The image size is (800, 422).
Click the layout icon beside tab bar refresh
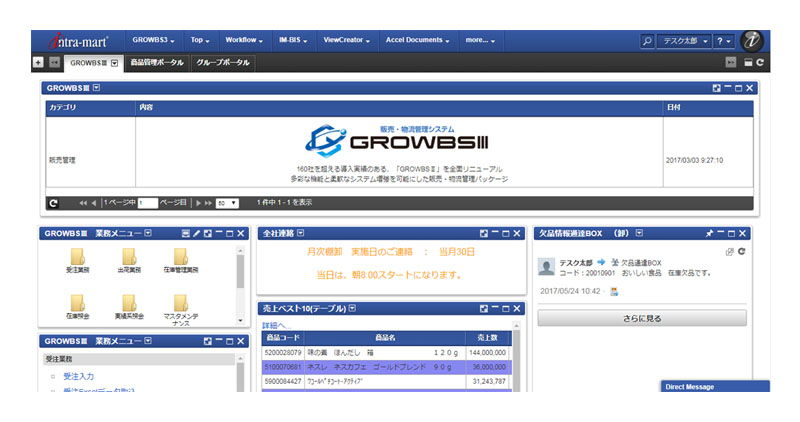(x=748, y=62)
